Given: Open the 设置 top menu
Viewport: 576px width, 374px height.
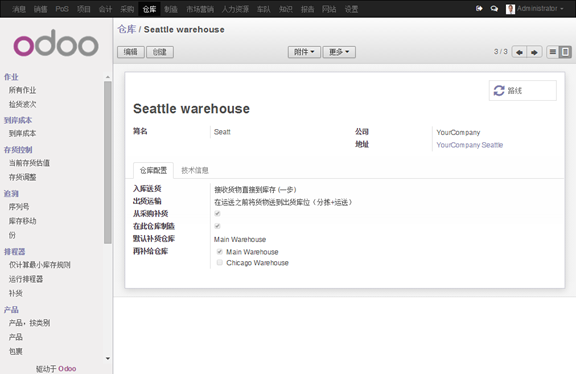Looking at the screenshot, I should coord(351,9).
